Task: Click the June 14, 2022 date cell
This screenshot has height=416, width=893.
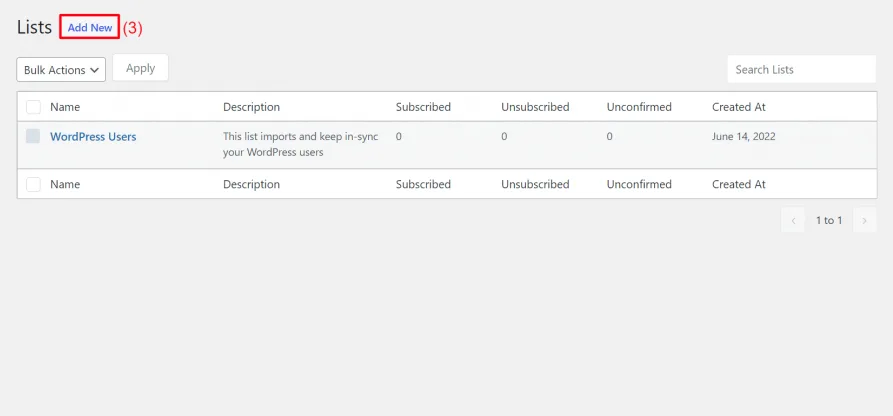Action: tap(743, 137)
